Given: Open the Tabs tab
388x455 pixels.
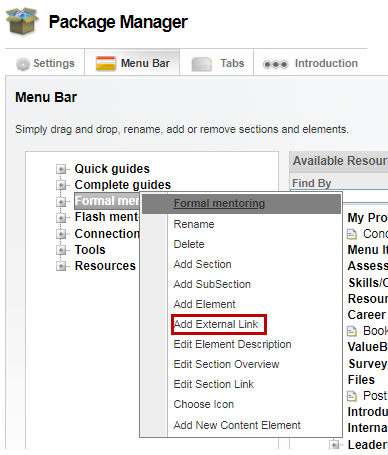Looking at the screenshot, I should 217,63.
